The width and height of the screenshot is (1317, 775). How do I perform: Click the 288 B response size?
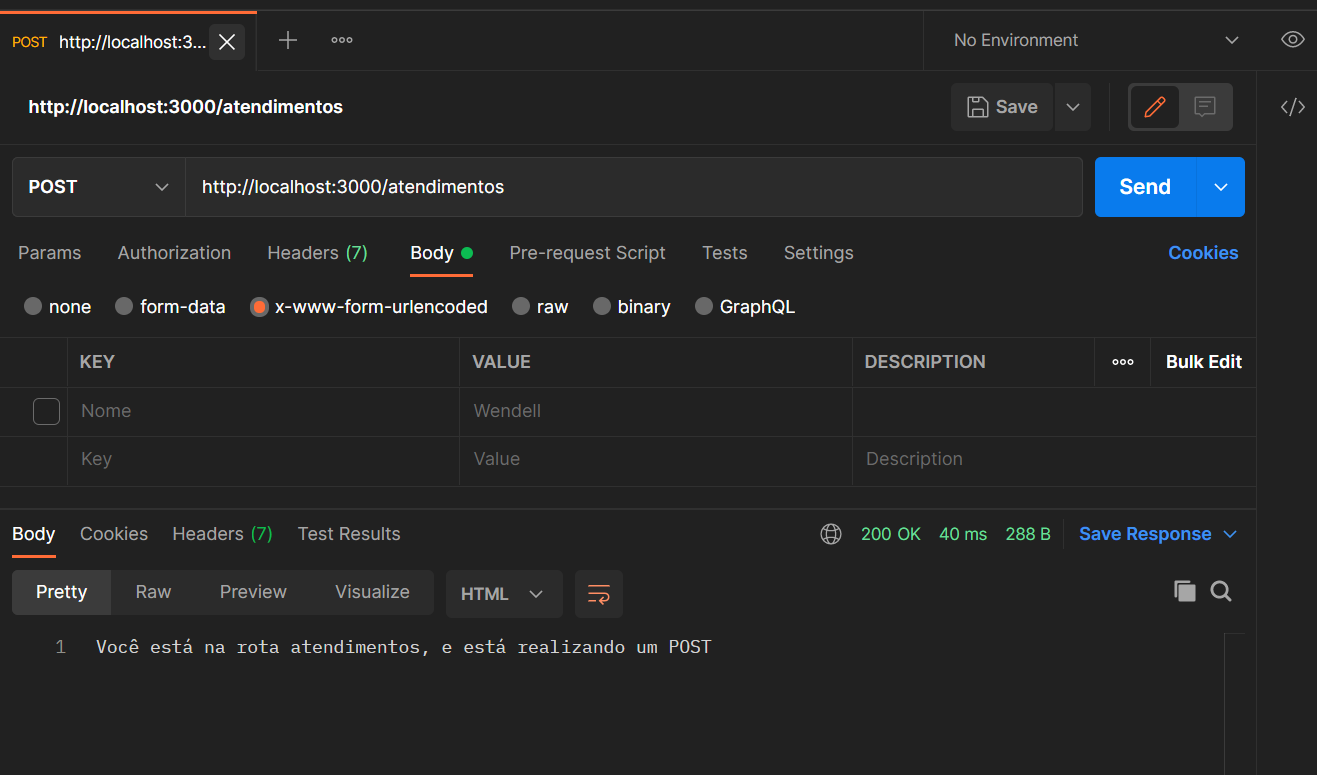pyautogui.click(x=1028, y=534)
